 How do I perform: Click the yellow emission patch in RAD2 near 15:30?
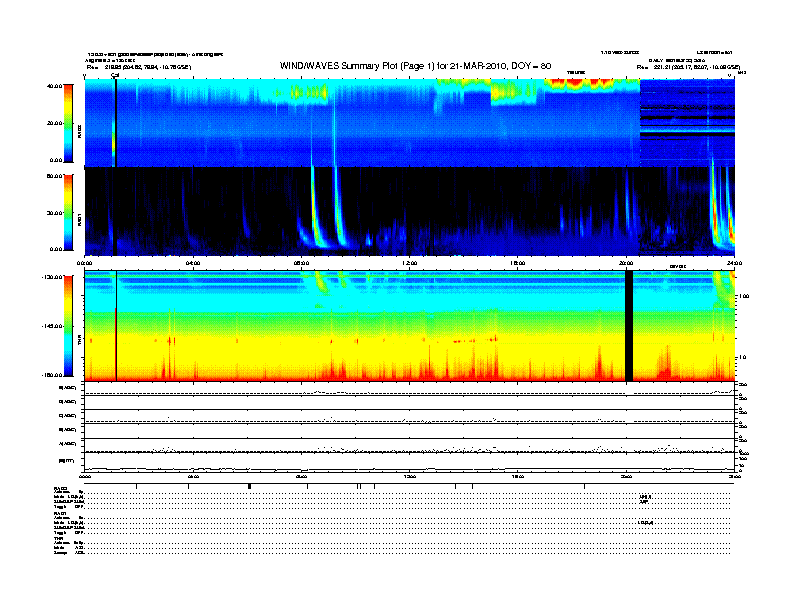click(x=511, y=92)
